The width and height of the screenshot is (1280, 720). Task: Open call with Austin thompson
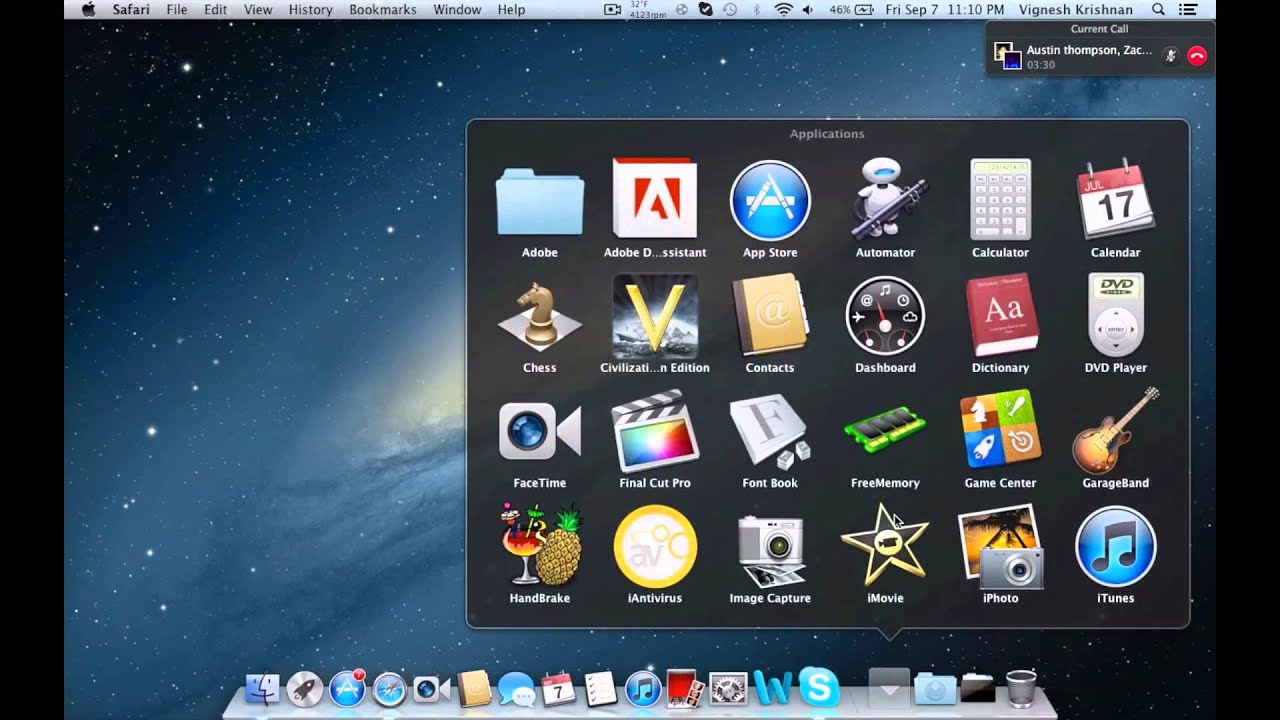(1089, 50)
